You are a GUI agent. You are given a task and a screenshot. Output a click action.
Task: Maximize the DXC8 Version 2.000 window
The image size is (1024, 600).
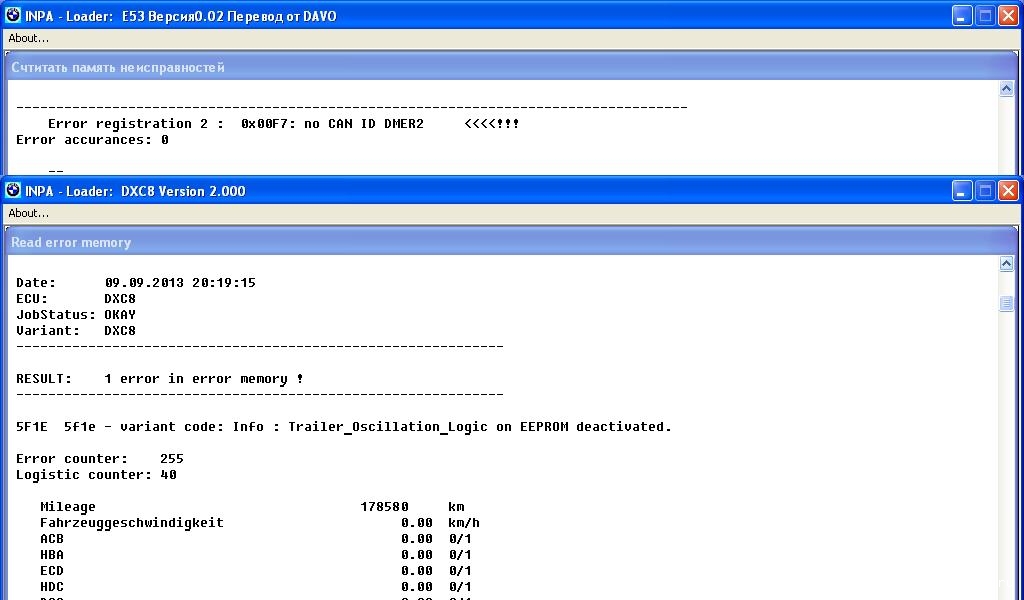[x=985, y=191]
